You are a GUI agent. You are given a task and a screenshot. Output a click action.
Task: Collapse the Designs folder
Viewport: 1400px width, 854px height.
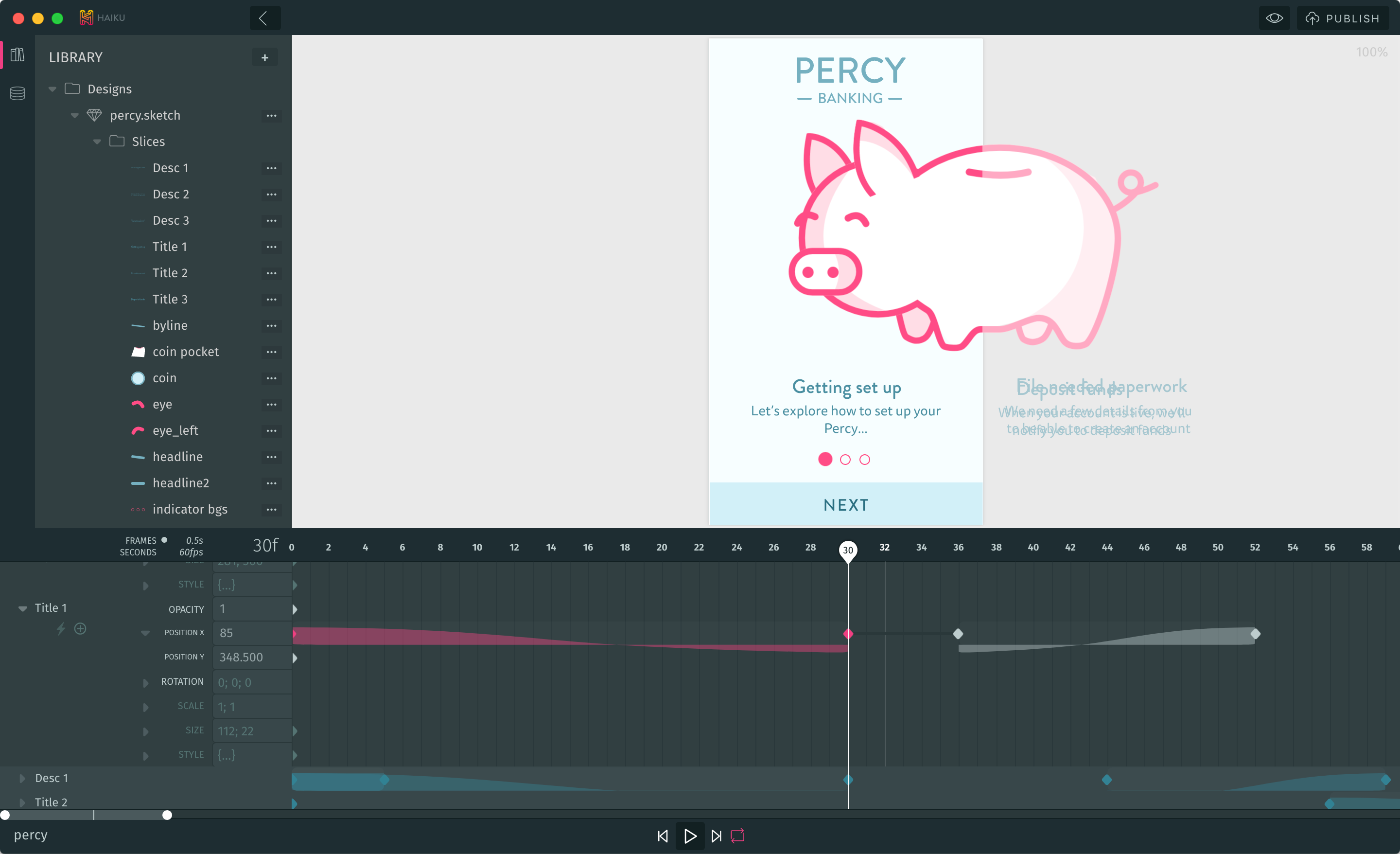pos(53,89)
